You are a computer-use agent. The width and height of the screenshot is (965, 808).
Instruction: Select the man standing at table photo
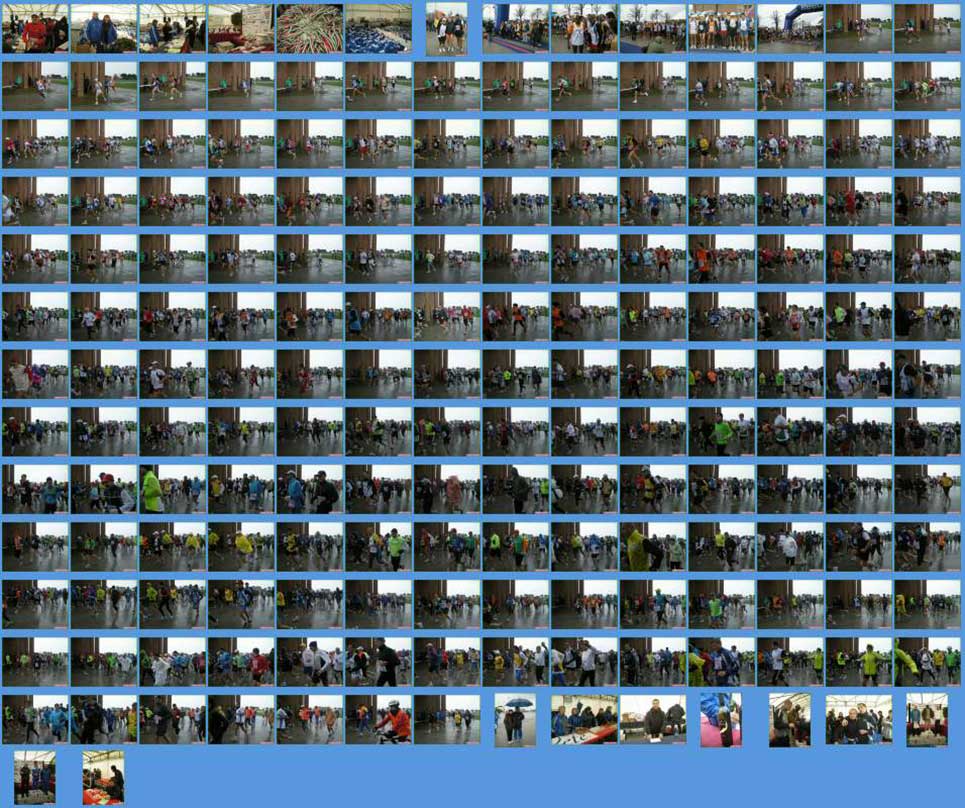(x=653, y=719)
